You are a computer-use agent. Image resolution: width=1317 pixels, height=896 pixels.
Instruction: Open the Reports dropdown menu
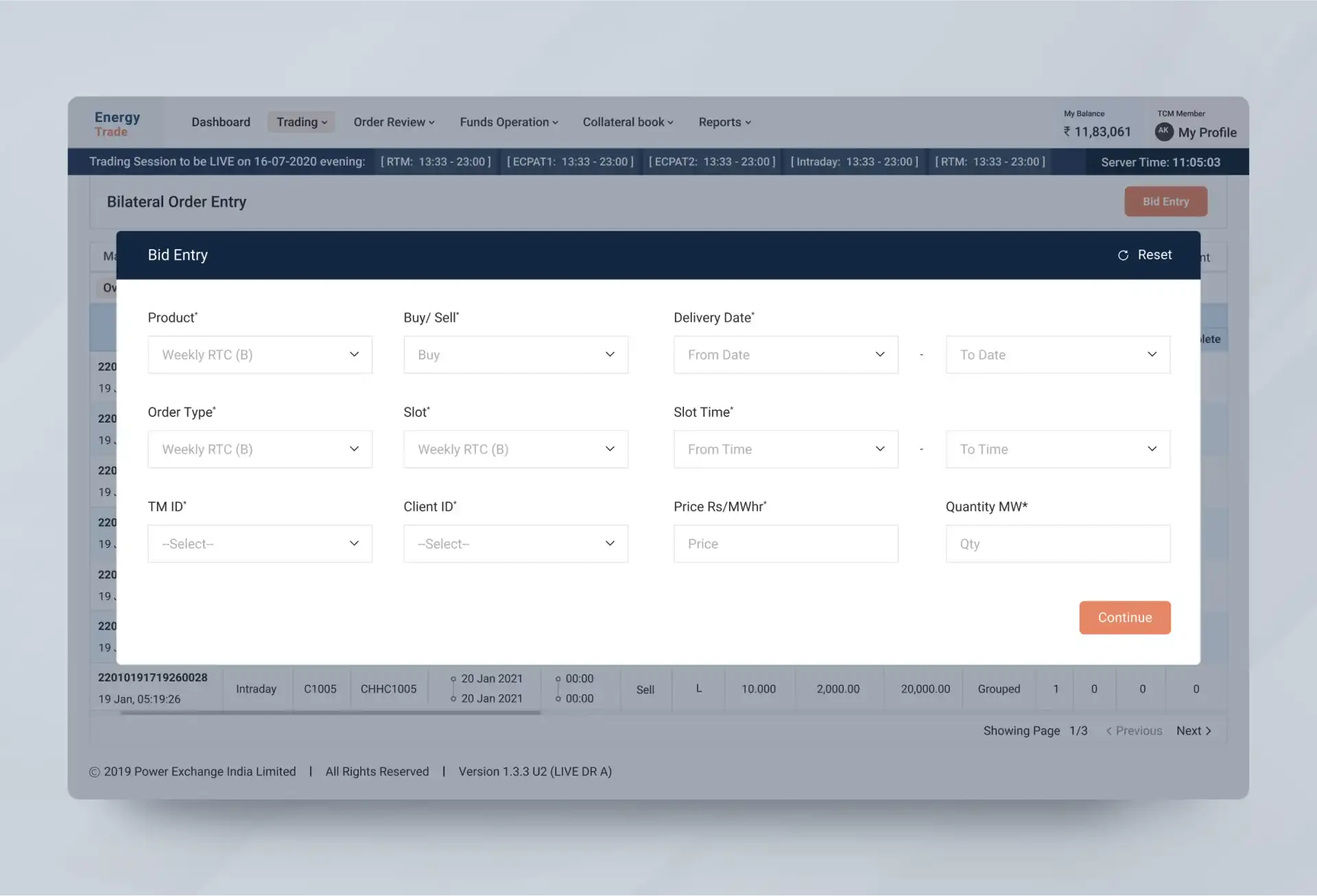pyautogui.click(x=724, y=122)
